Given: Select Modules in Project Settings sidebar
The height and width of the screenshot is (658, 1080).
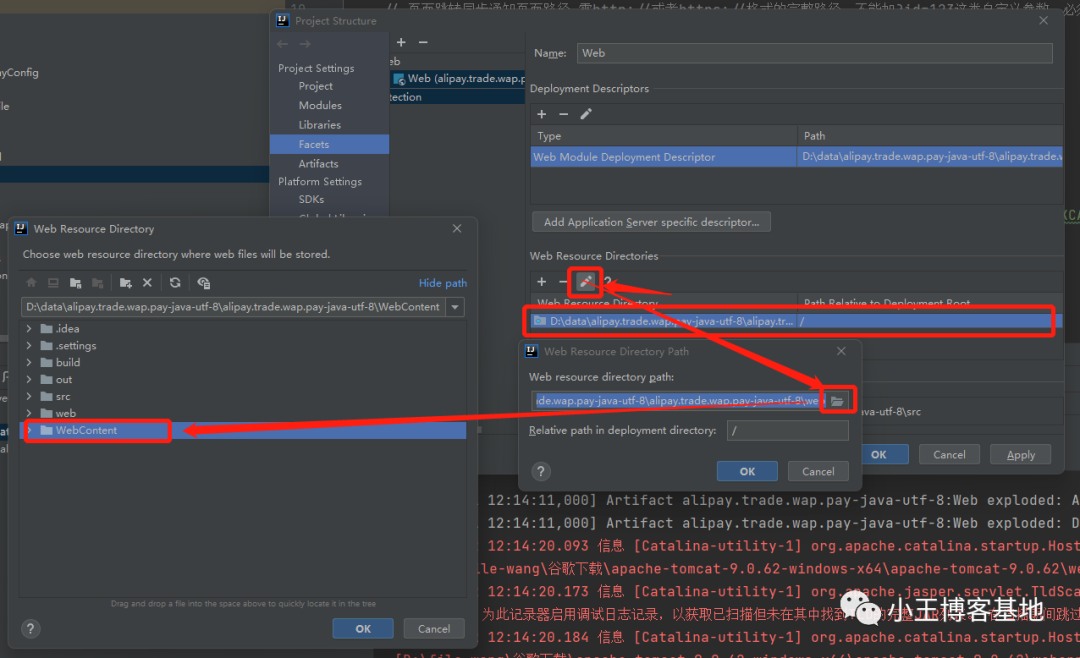Looking at the screenshot, I should click(320, 105).
